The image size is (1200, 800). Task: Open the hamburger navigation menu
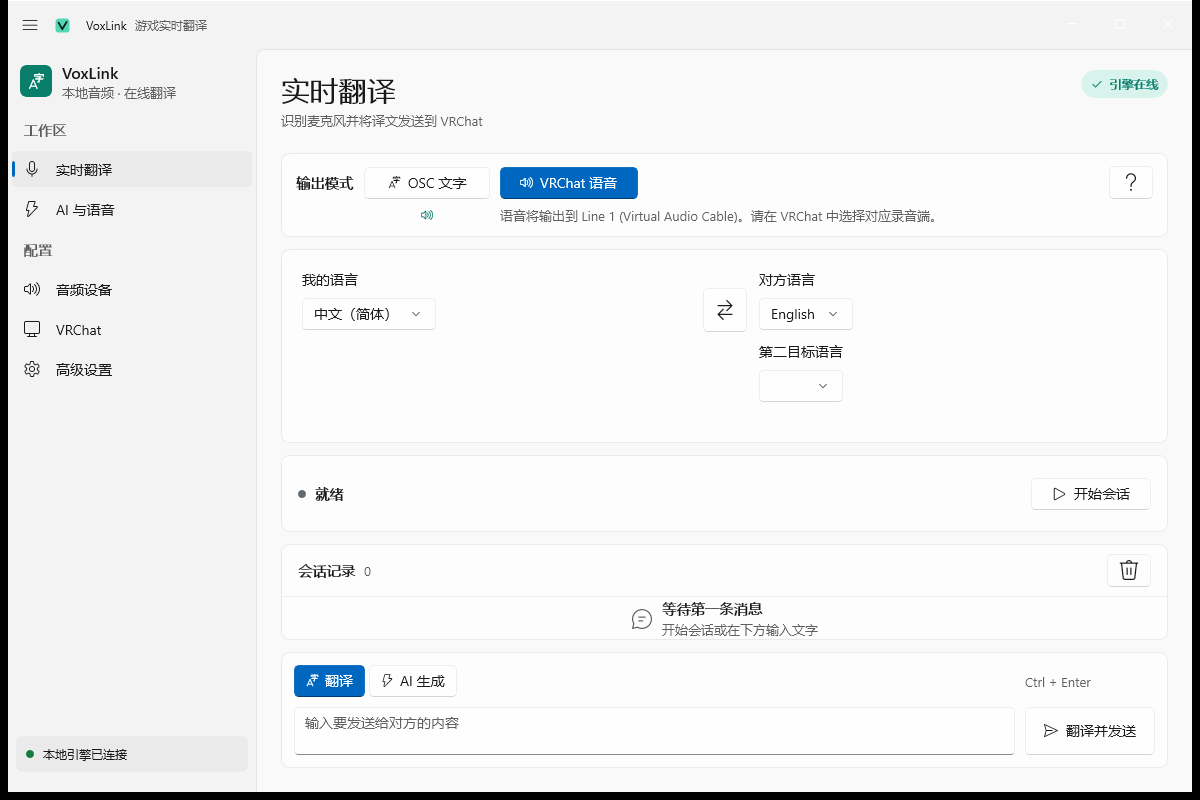[30, 25]
